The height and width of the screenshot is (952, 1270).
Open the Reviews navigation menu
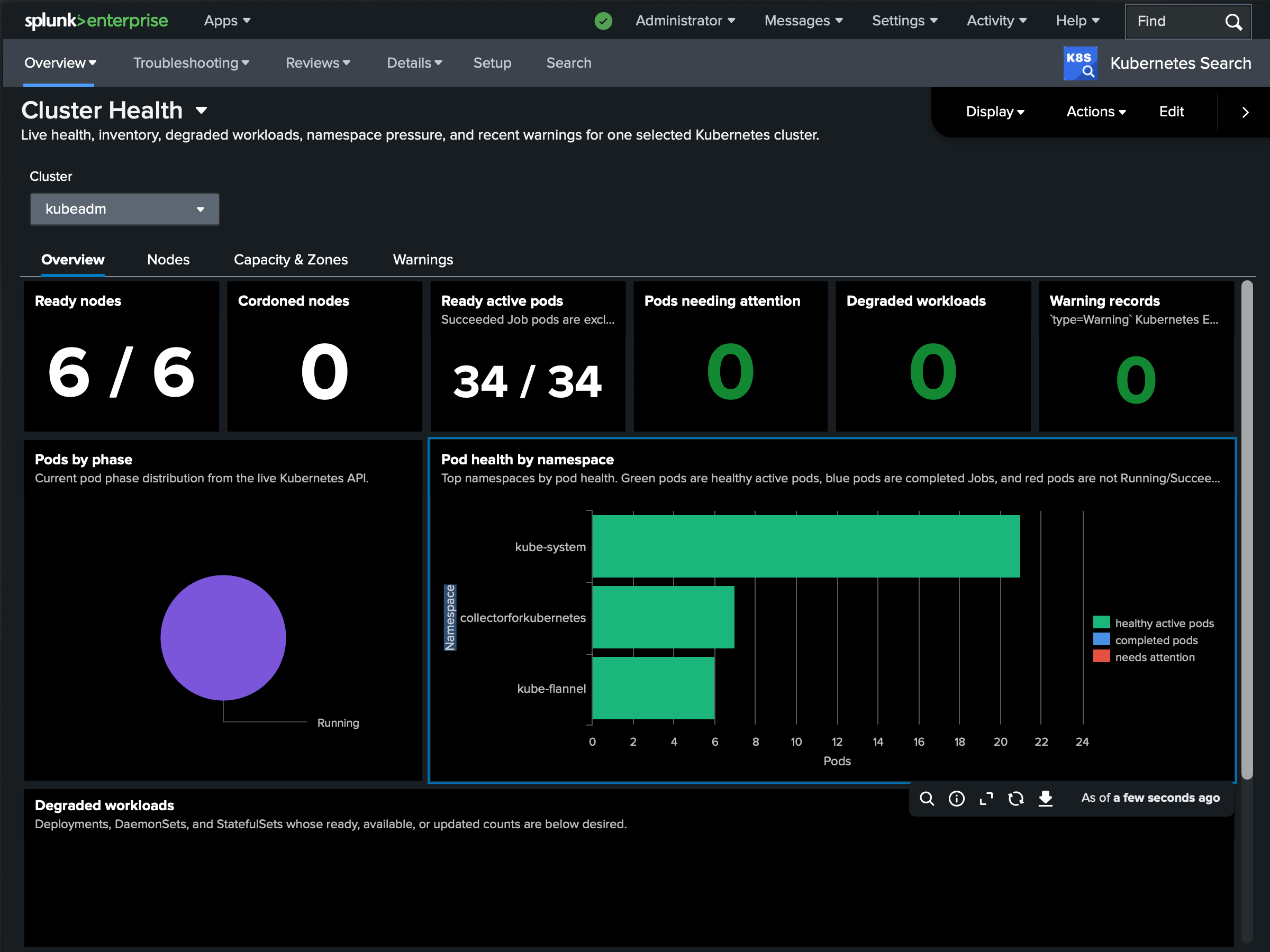point(317,62)
